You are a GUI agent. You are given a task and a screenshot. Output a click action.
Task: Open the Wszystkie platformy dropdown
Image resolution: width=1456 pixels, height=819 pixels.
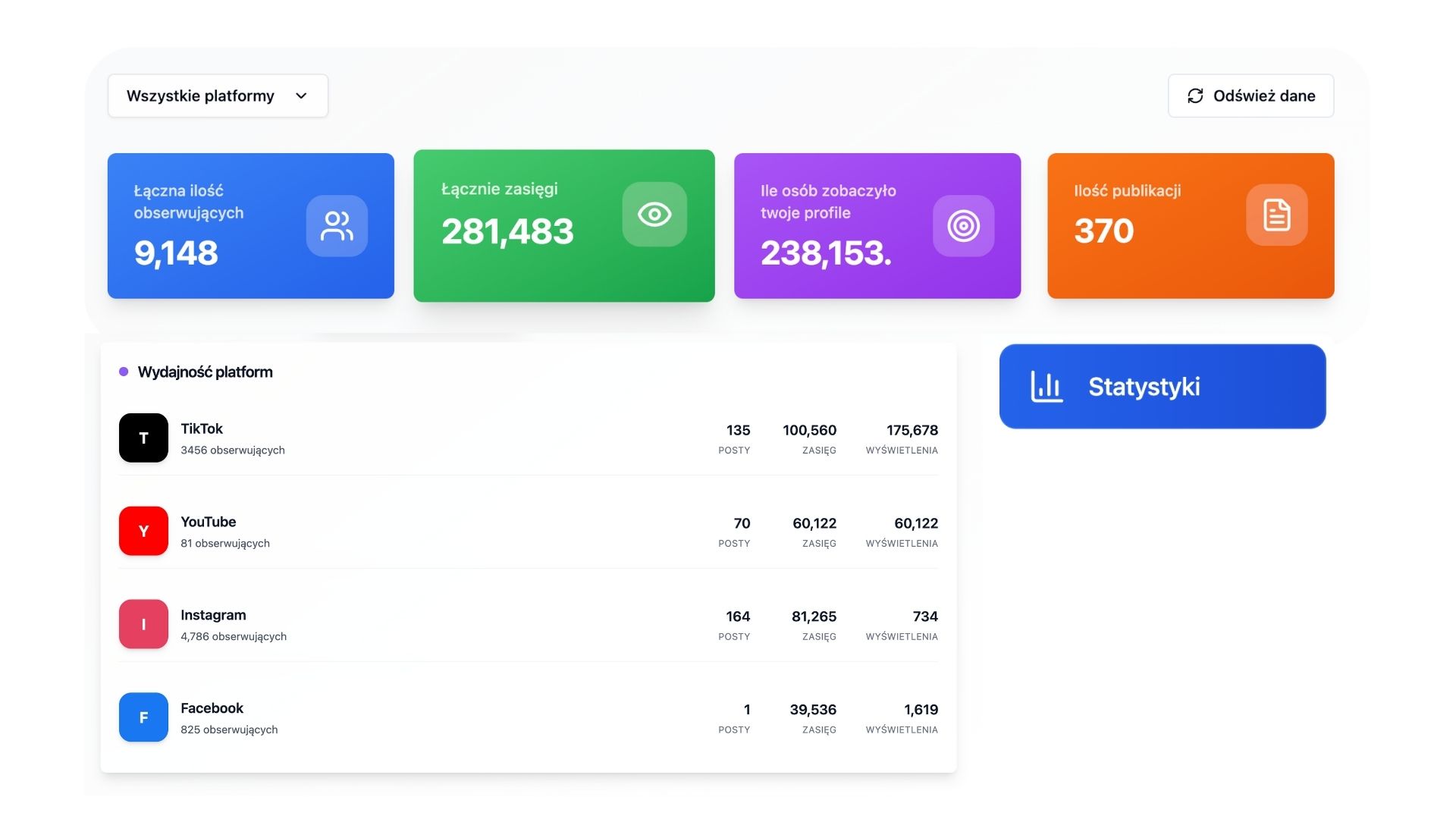218,96
